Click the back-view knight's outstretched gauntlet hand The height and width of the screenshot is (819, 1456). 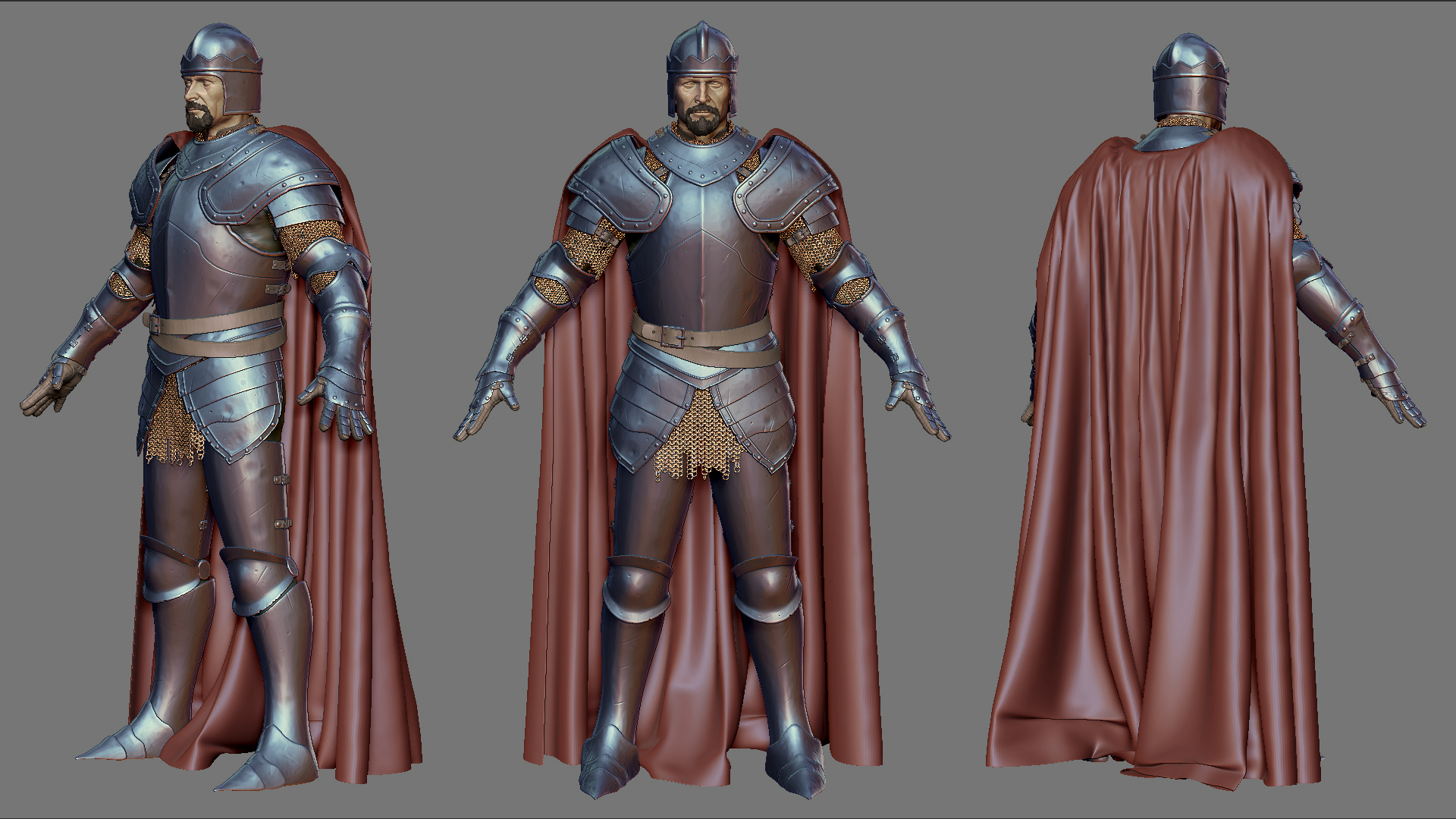click(1399, 406)
